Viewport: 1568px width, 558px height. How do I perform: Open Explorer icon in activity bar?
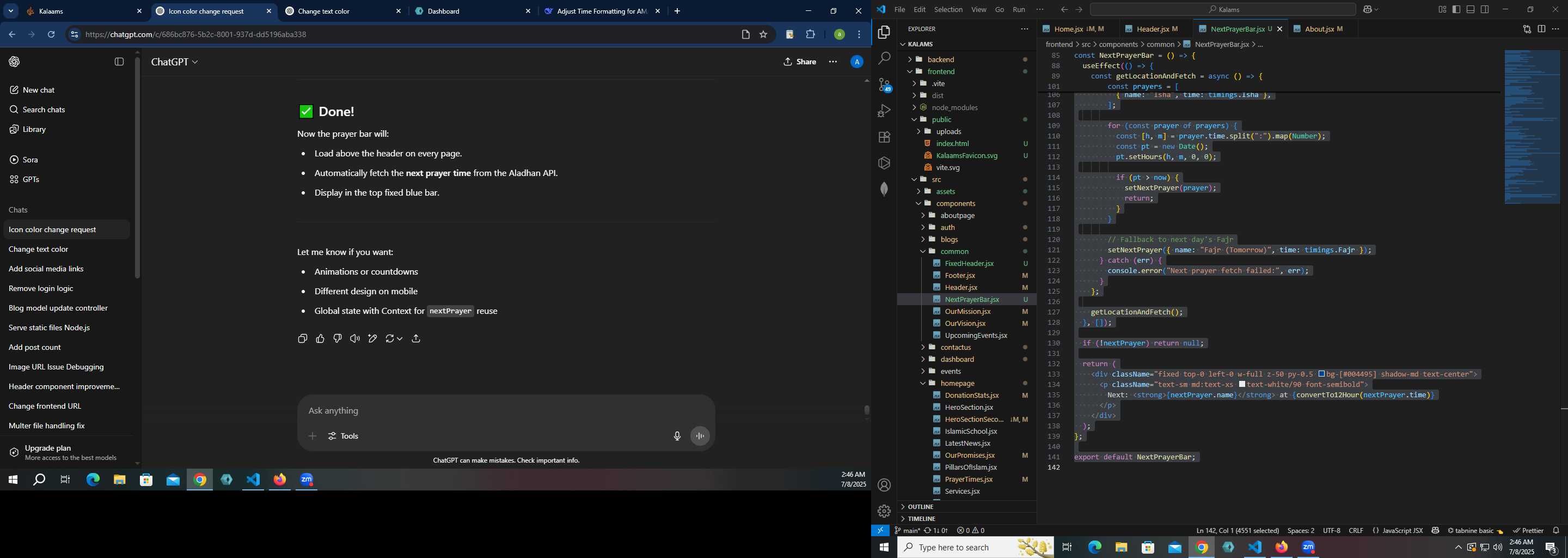884,32
